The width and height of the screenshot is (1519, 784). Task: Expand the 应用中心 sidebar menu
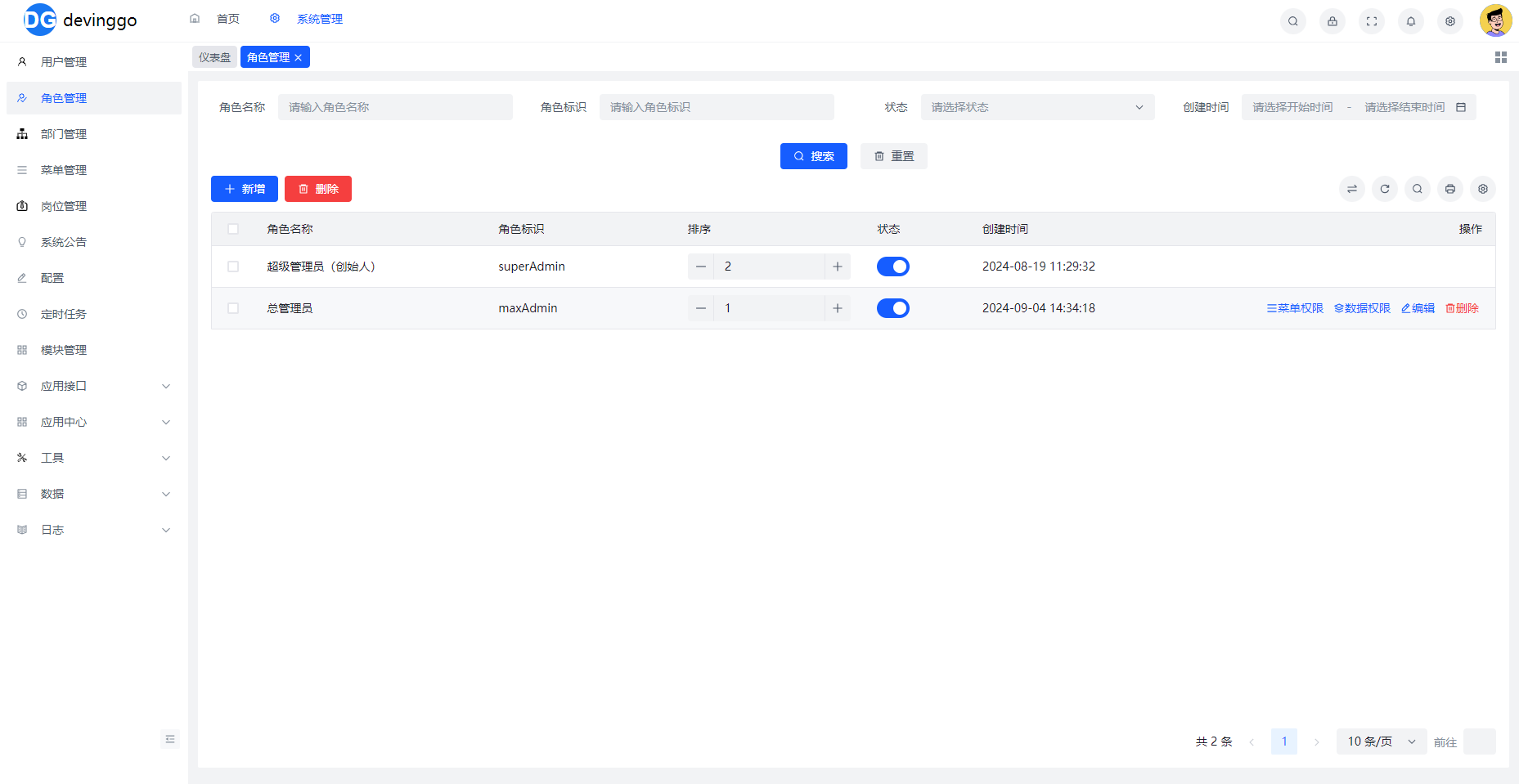point(94,422)
